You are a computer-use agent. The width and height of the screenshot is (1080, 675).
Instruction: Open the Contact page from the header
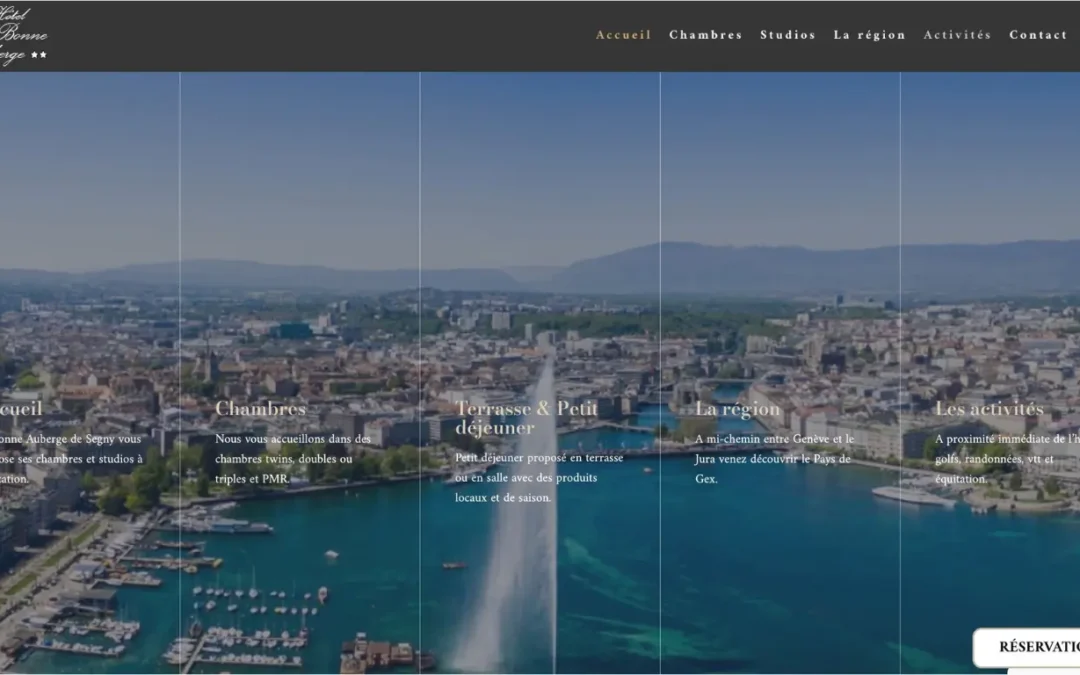click(x=1037, y=35)
